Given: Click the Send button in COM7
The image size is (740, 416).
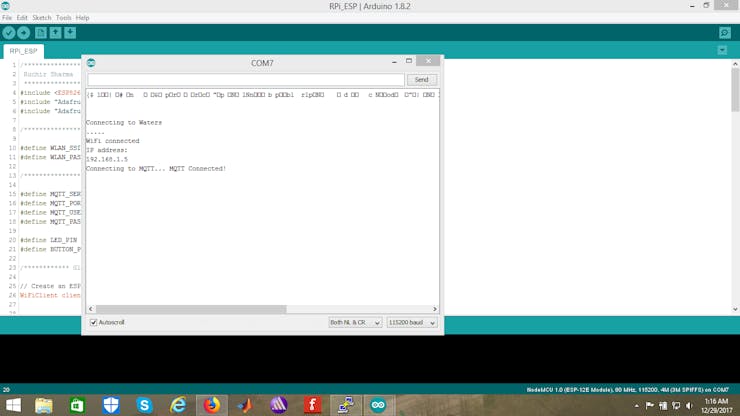Looking at the screenshot, I should (x=421, y=80).
